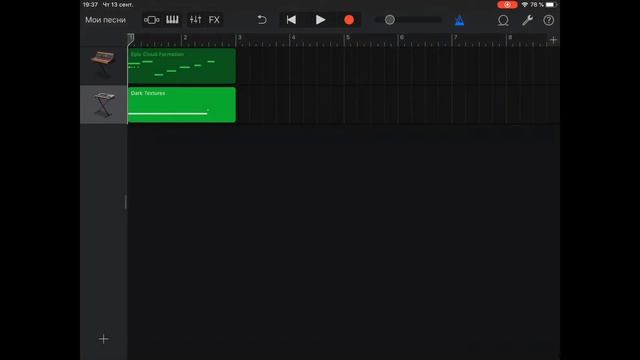The height and width of the screenshot is (360, 640).
Task: Open the loop browser
Action: pyautogui.click(x=503, y=20)
